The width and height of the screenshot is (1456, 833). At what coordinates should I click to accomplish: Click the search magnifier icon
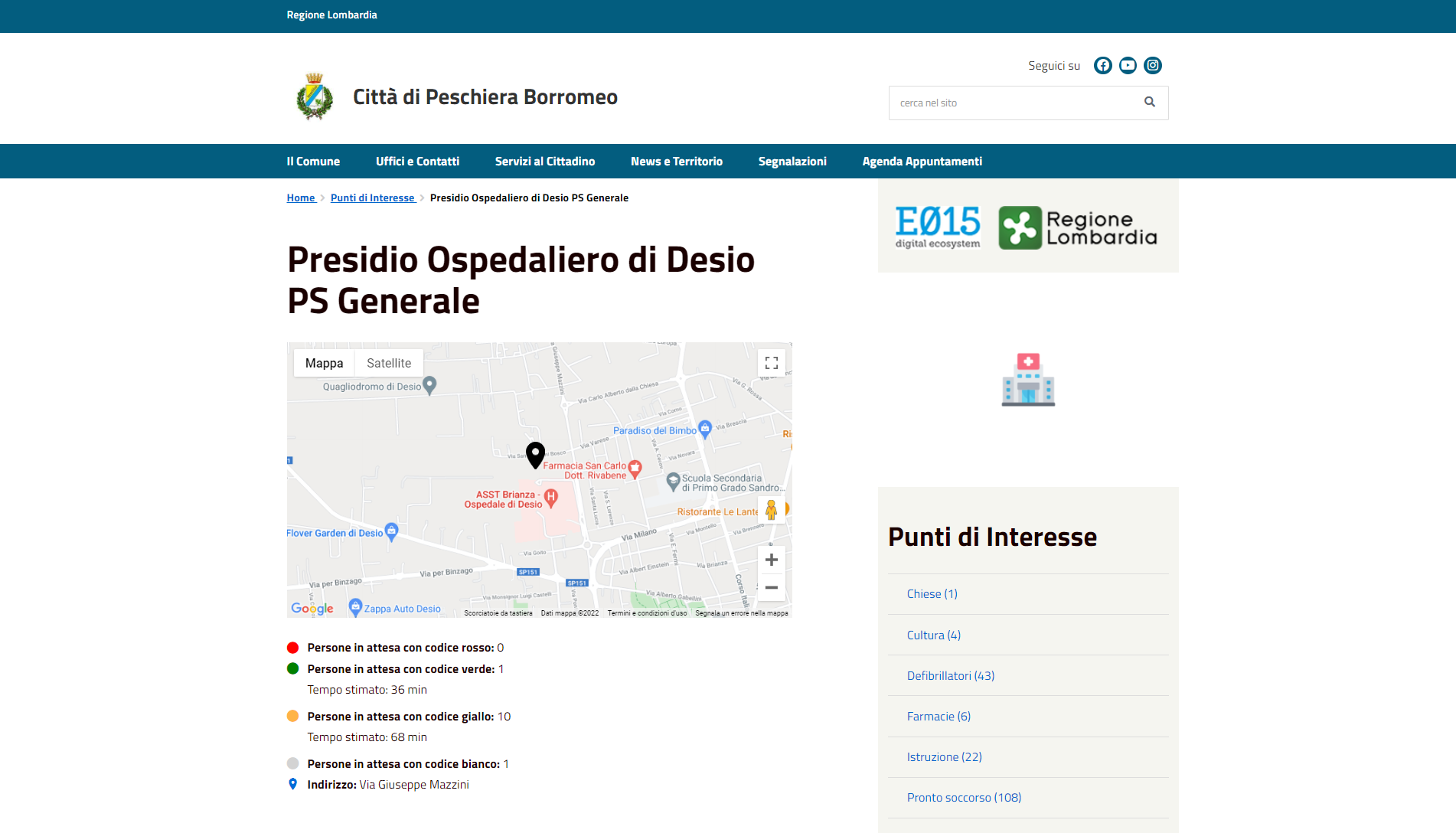[x=1149, y=103]
